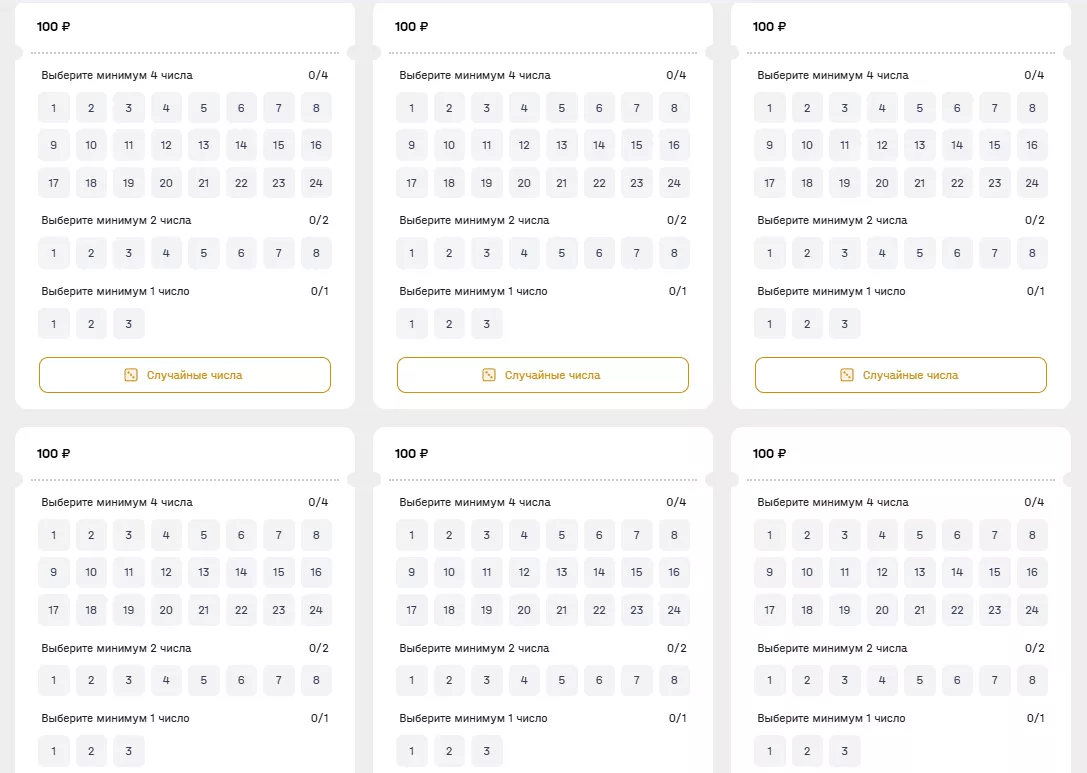Viewport: 1087px width, 773px height.
Task: Click the dice icon in the top-left ticket
Action: [x=130, y=375]
